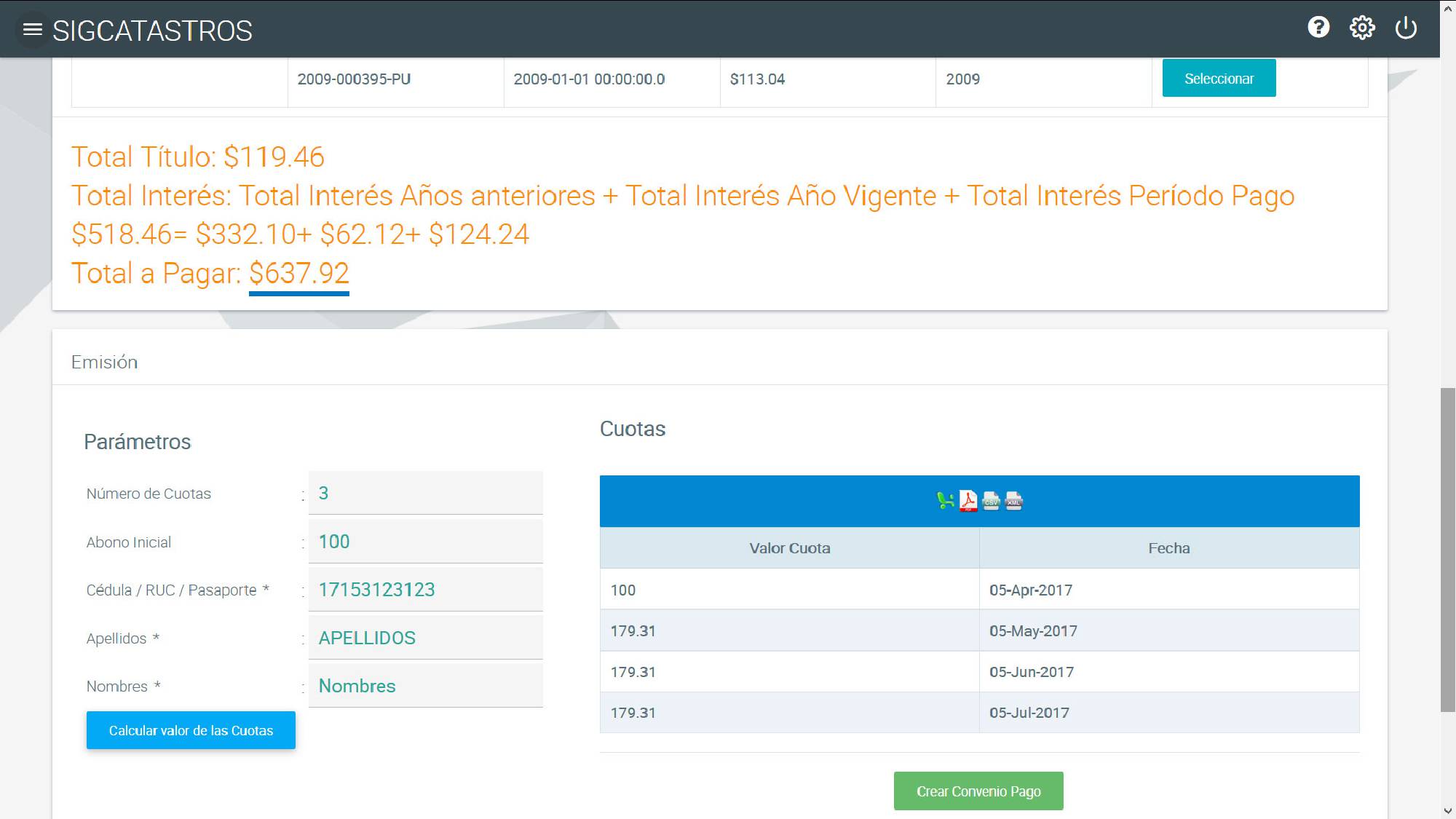This screenshot has width=1456, height=819.
Task: Click the '$518.46= $332.10+ $62.12+ $124.24' line
Action: (x=300, y=234)
